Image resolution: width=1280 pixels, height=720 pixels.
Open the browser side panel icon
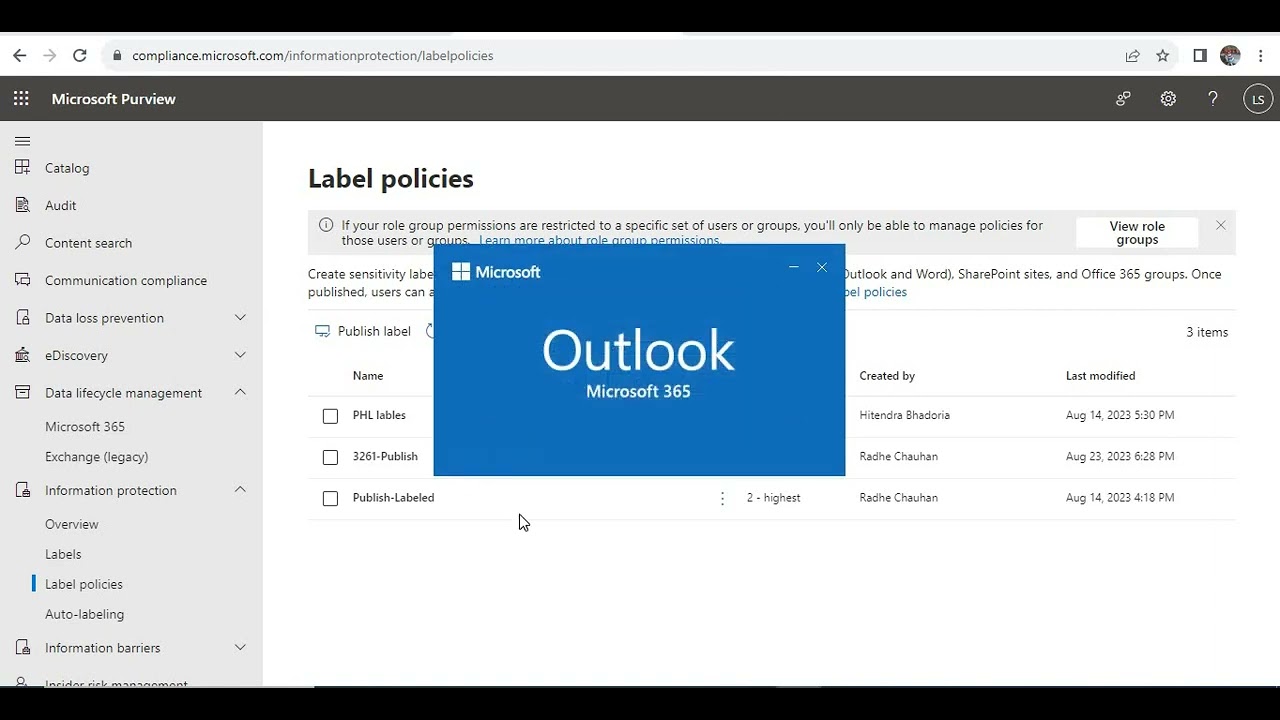tap(1200, 56)
